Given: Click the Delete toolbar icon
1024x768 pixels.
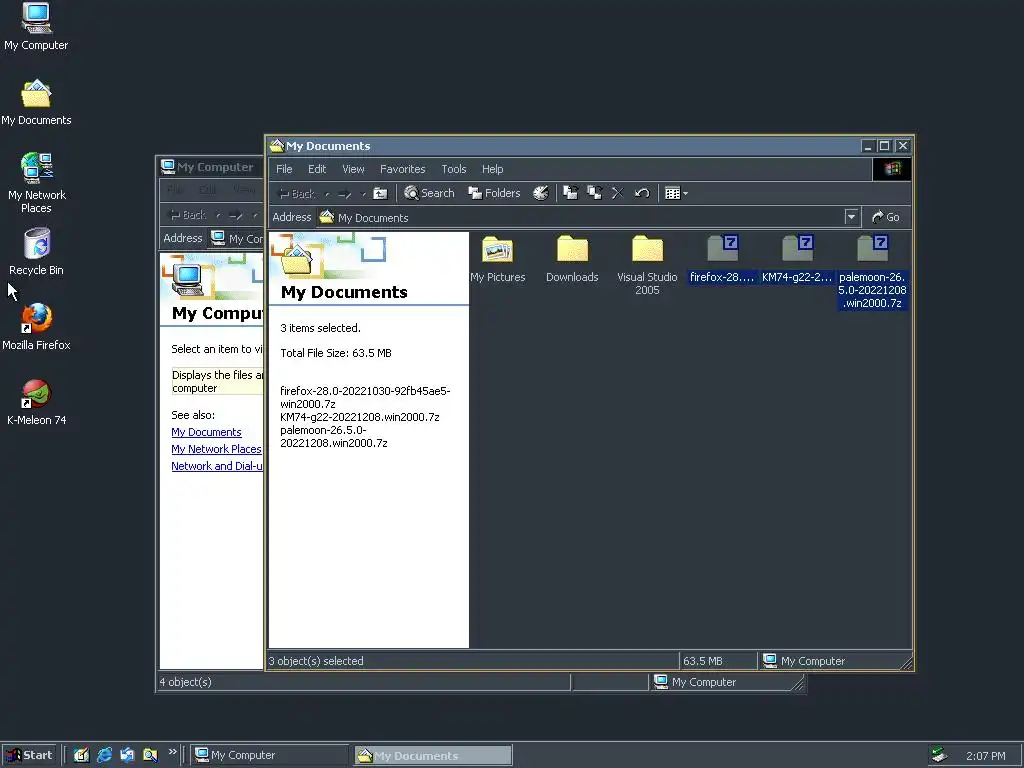Looking at the screenshot, I should click(x=618, y=193).
